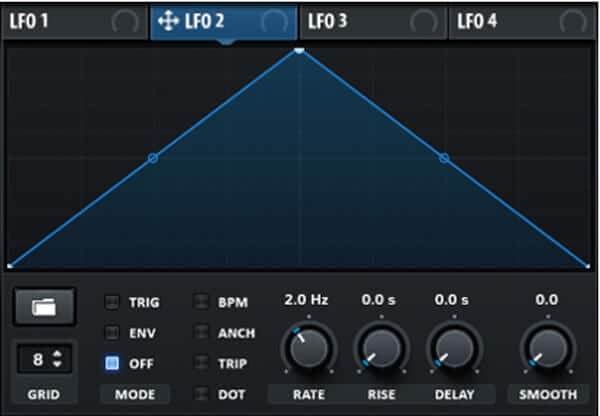Toggle ANCH checkbox

coord(201,333)
